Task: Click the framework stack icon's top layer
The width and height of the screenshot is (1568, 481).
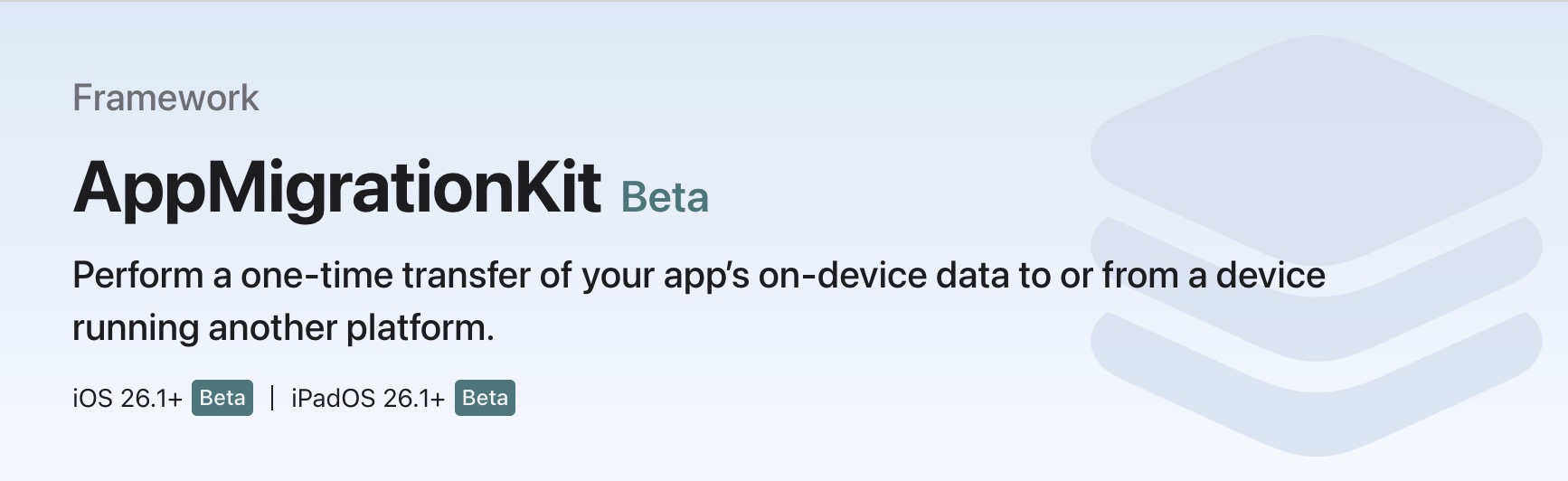Action: (x=1316, y=145)
